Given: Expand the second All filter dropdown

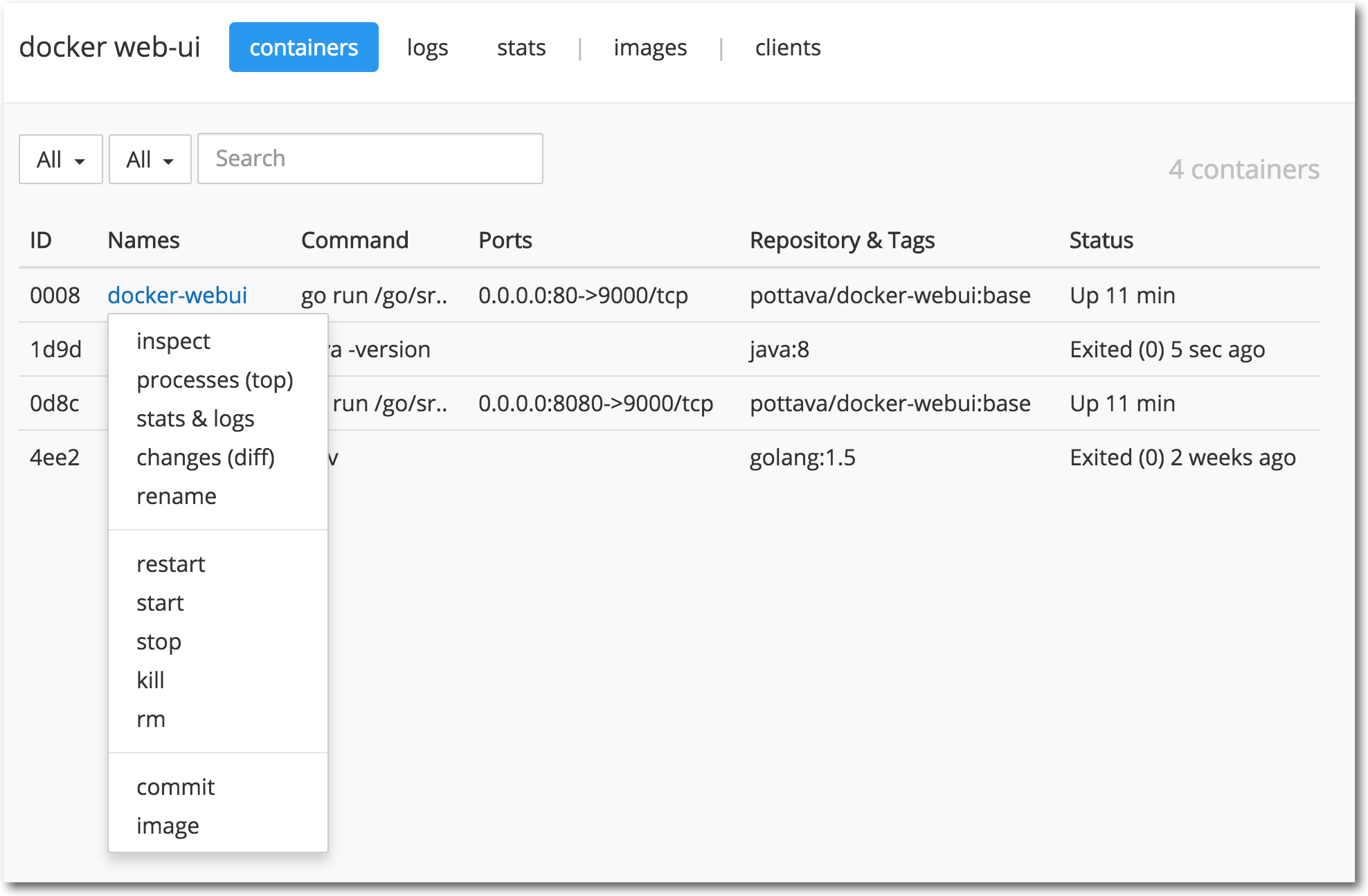Looking at the screenshot, I should coord(150,160).
